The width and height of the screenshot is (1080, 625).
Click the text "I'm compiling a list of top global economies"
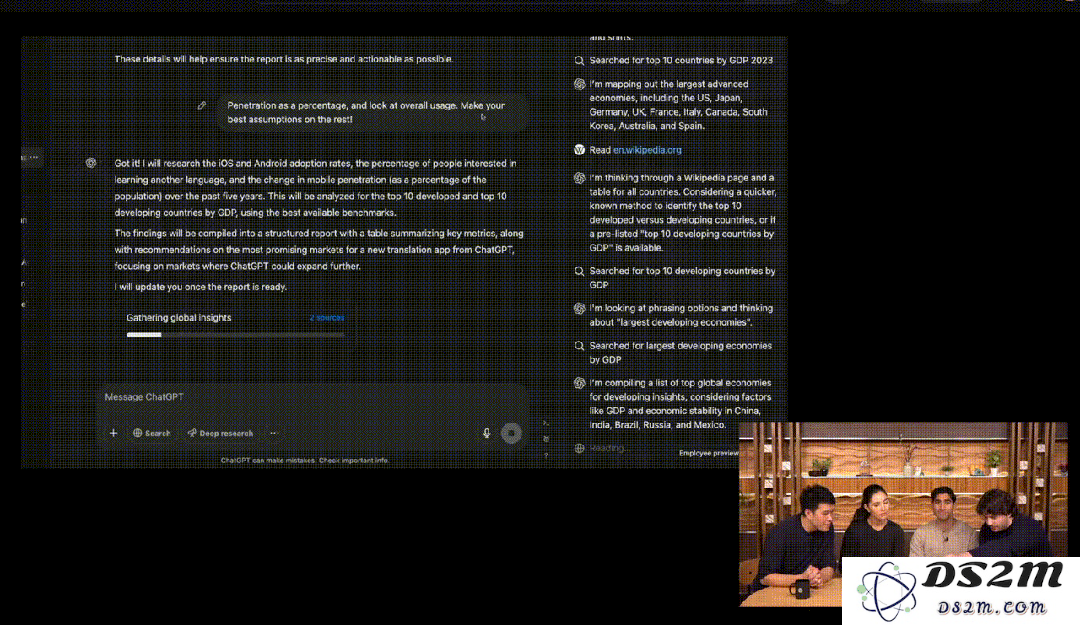click(681, 404)
